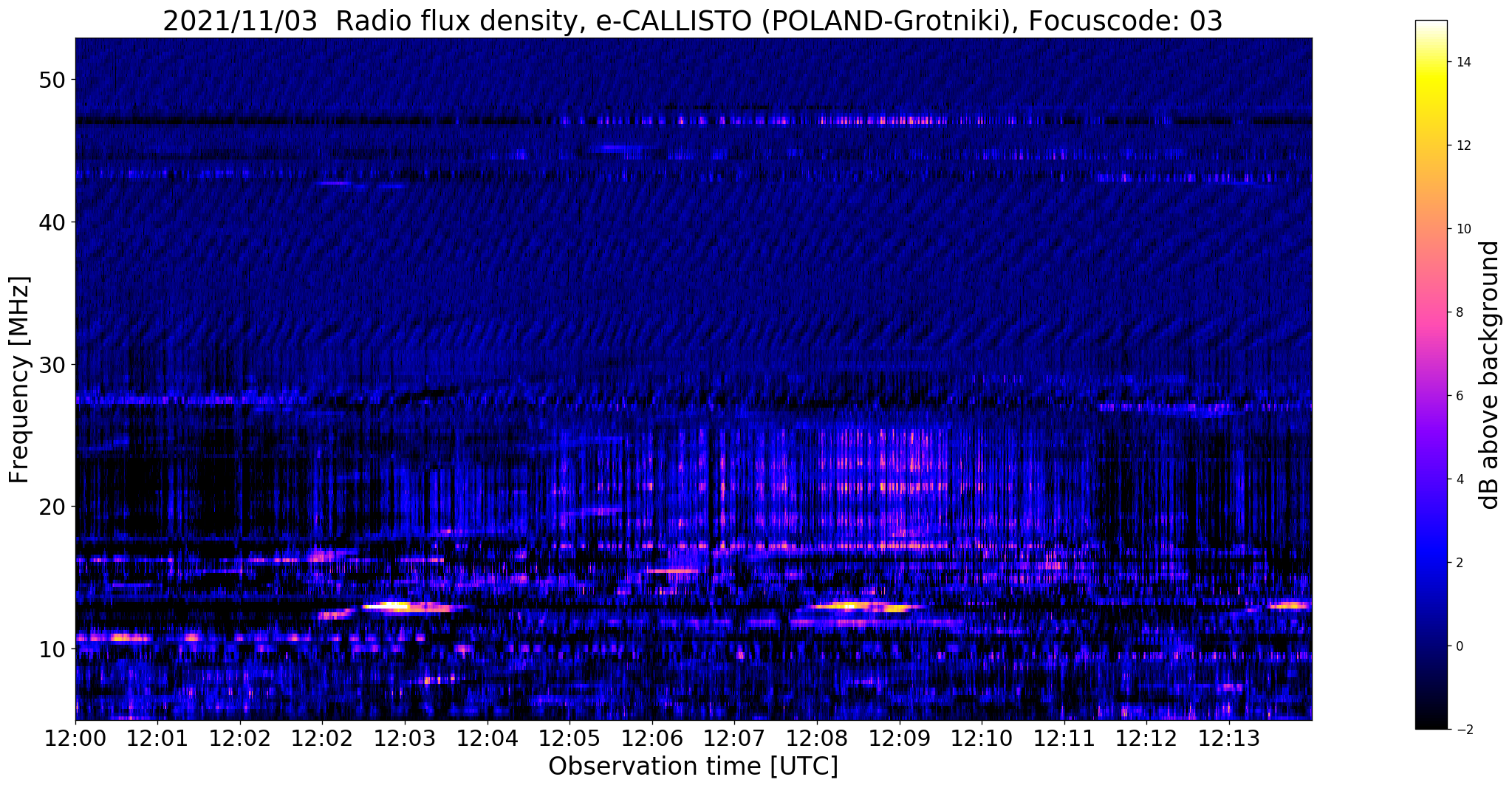The height and width of the screenshot is (788, 1512).
Task: Click the plot title mentioning POLAND-Grotniki
Action: tap(693, 21)
